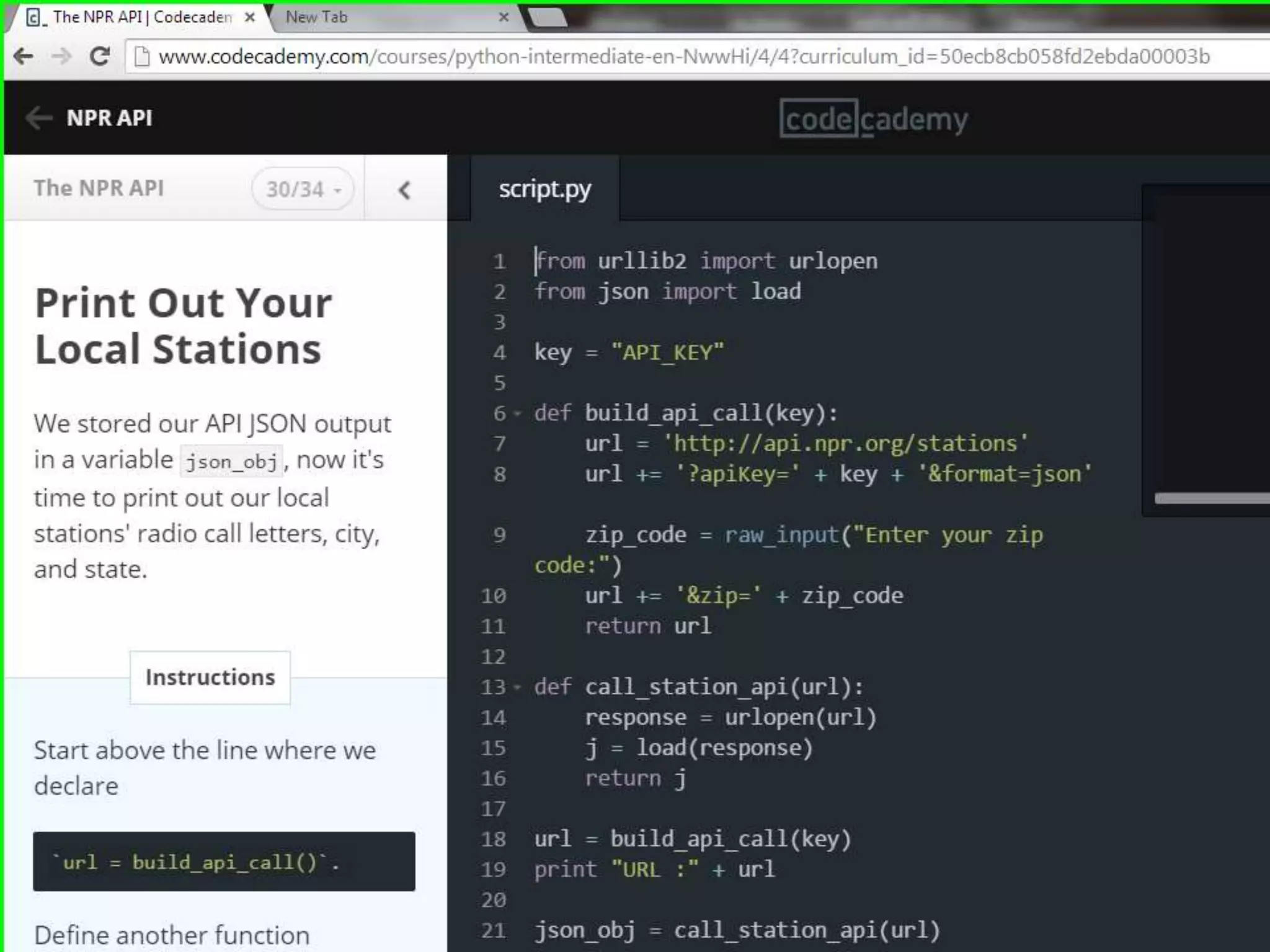Click the horizontal scrollbar in the output panel
Screen dimensions: 1270x952
(1212, 498)
